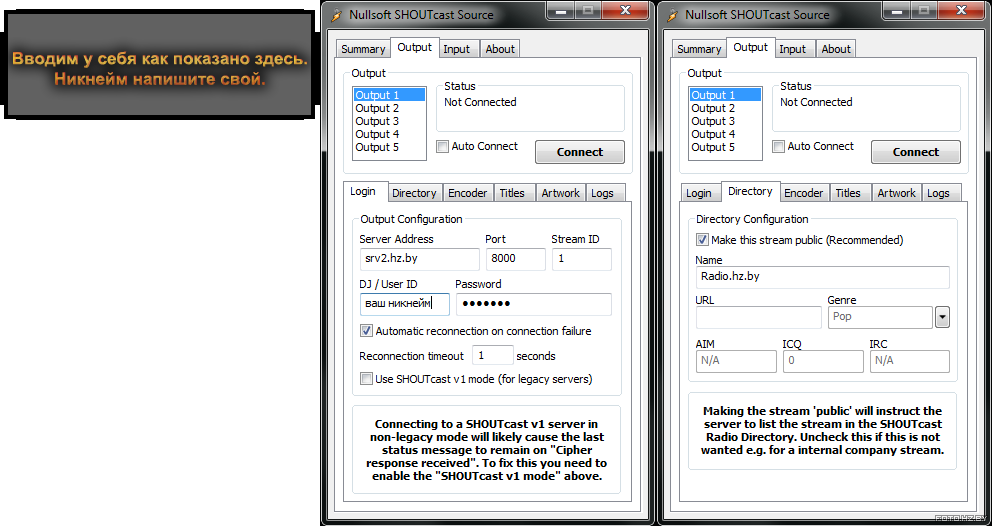992x526 pixels.
Task: Click the Password field
Action: (x=534, y=304)
